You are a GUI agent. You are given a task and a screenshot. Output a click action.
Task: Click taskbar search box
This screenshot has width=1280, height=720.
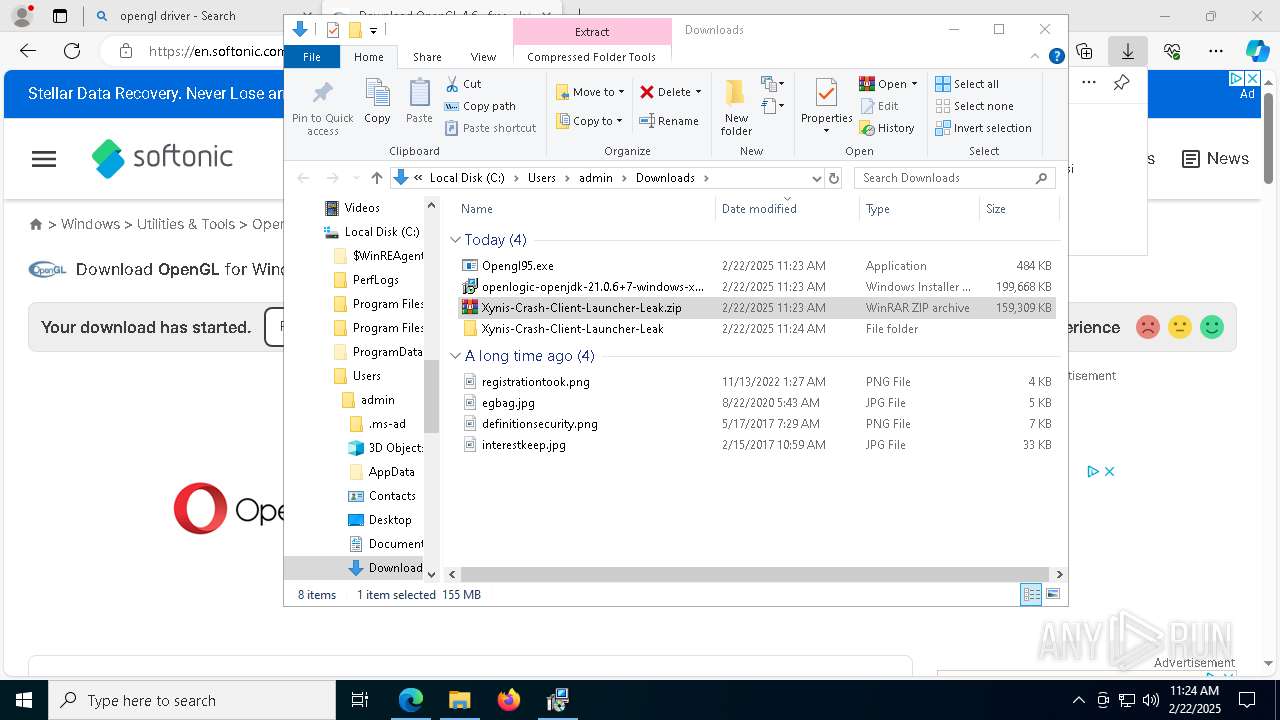point(192,700)
